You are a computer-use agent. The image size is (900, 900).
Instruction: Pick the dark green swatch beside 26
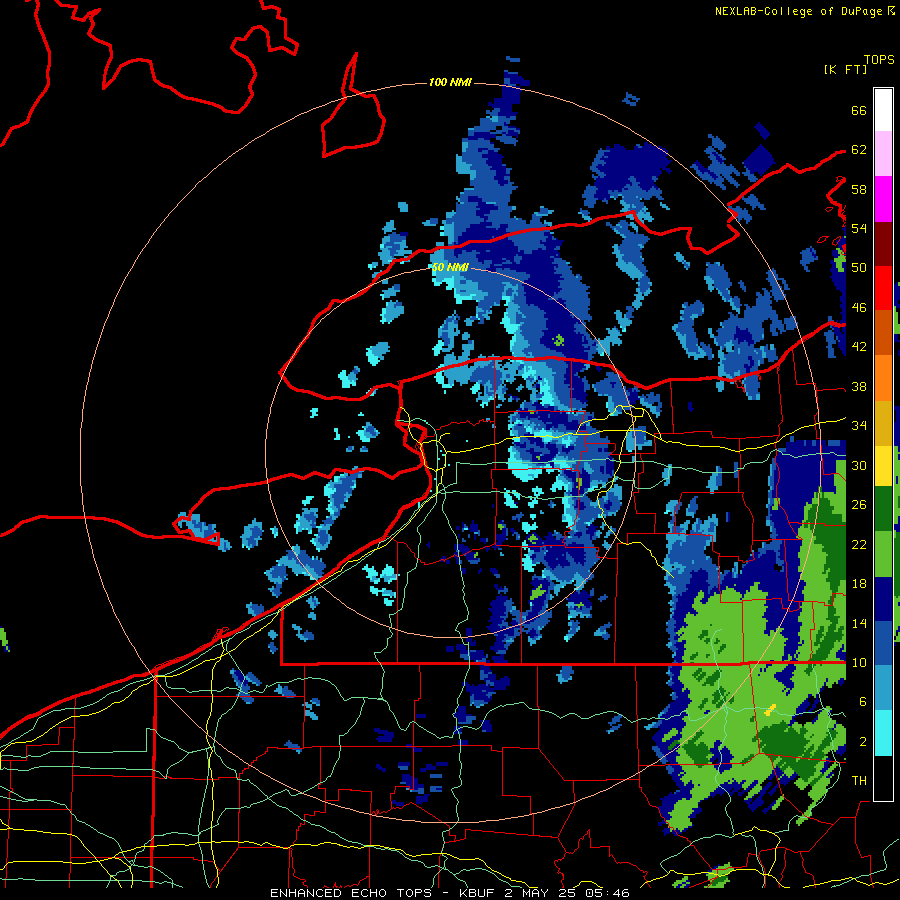point(883,509)
